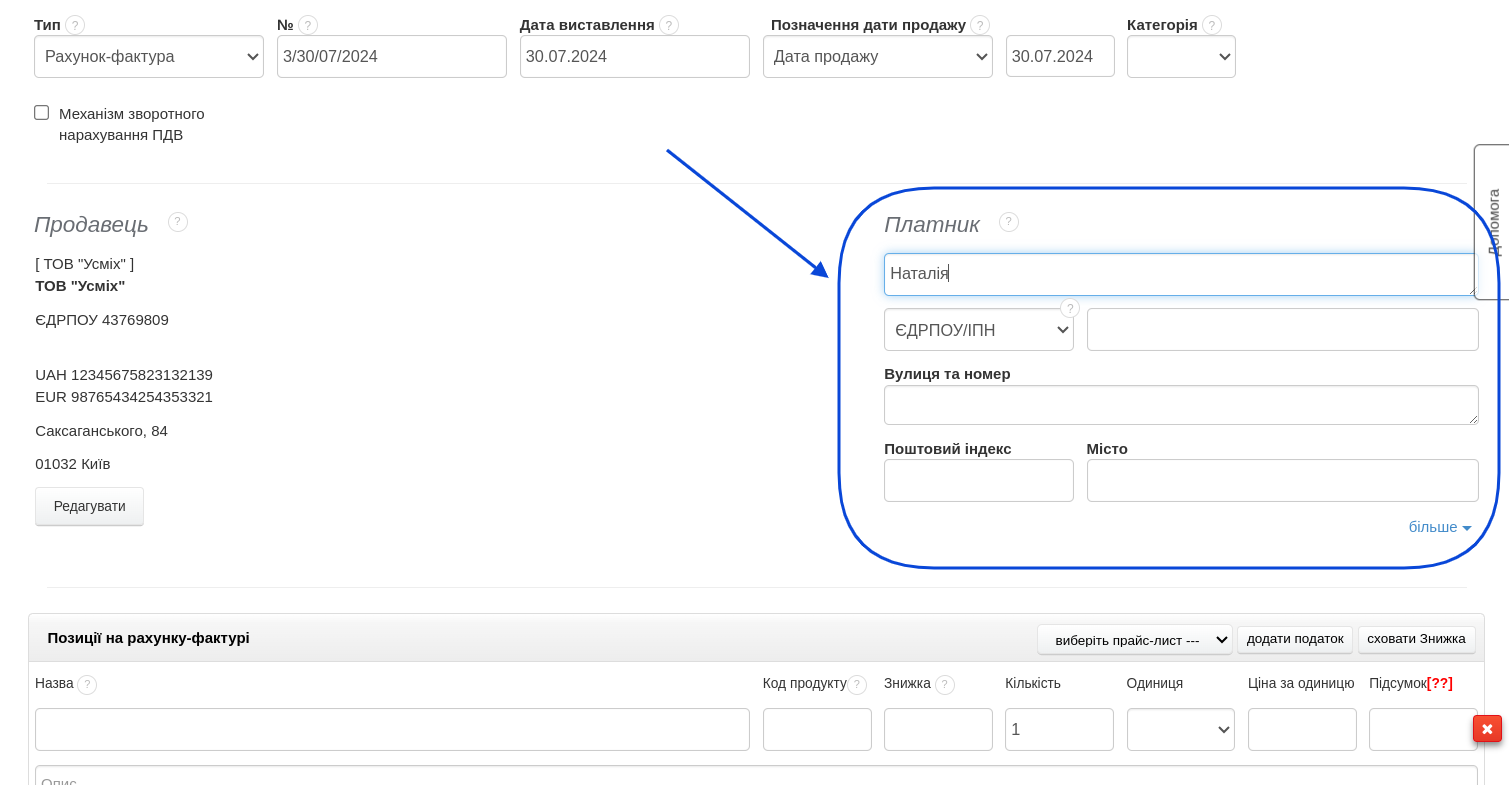1509x785 pixels.
Task: Delete position row with red X button
Action: pyautogui.click(x=1487, y=729)
